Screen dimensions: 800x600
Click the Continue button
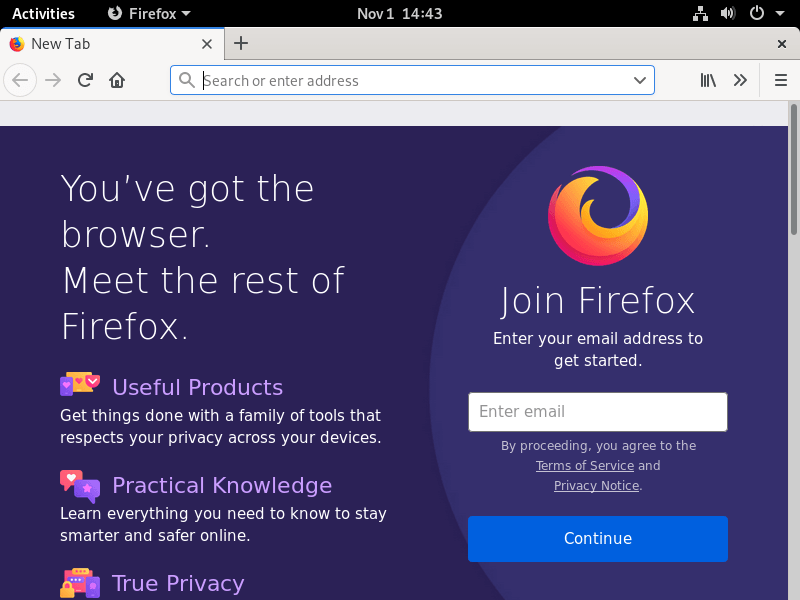pyautogui.click(x=598, y=539)
